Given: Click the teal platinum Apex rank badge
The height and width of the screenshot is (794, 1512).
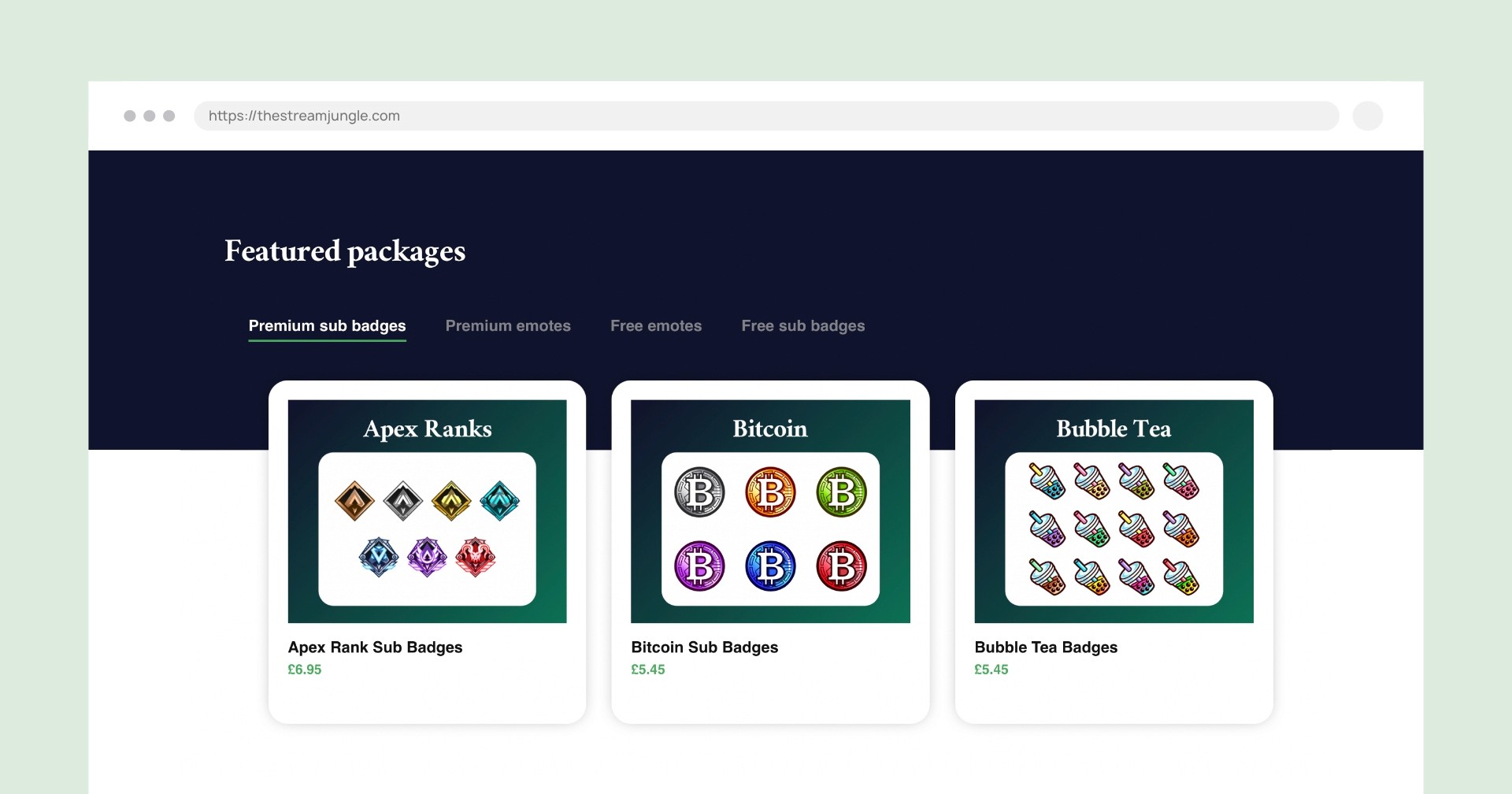Looking at the screenshot, I should click(500, 501).
